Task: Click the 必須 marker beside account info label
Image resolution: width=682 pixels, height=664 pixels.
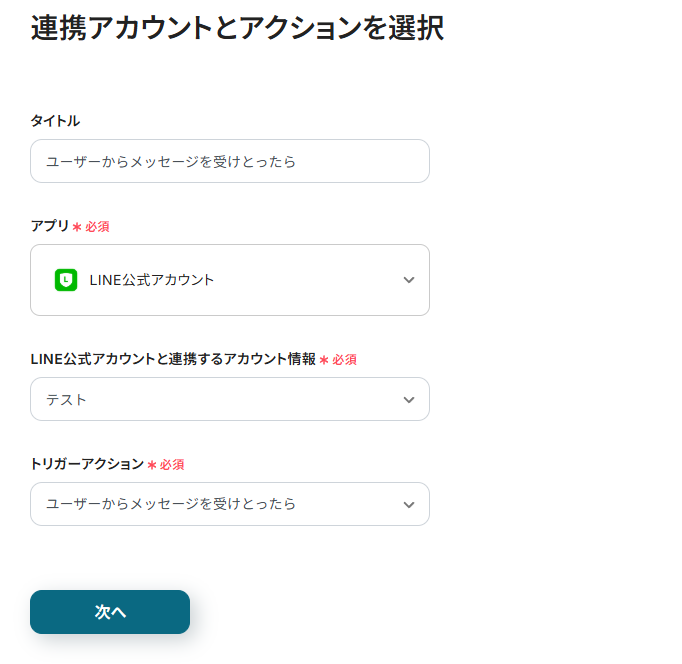Action: click(x=344, y=360)
